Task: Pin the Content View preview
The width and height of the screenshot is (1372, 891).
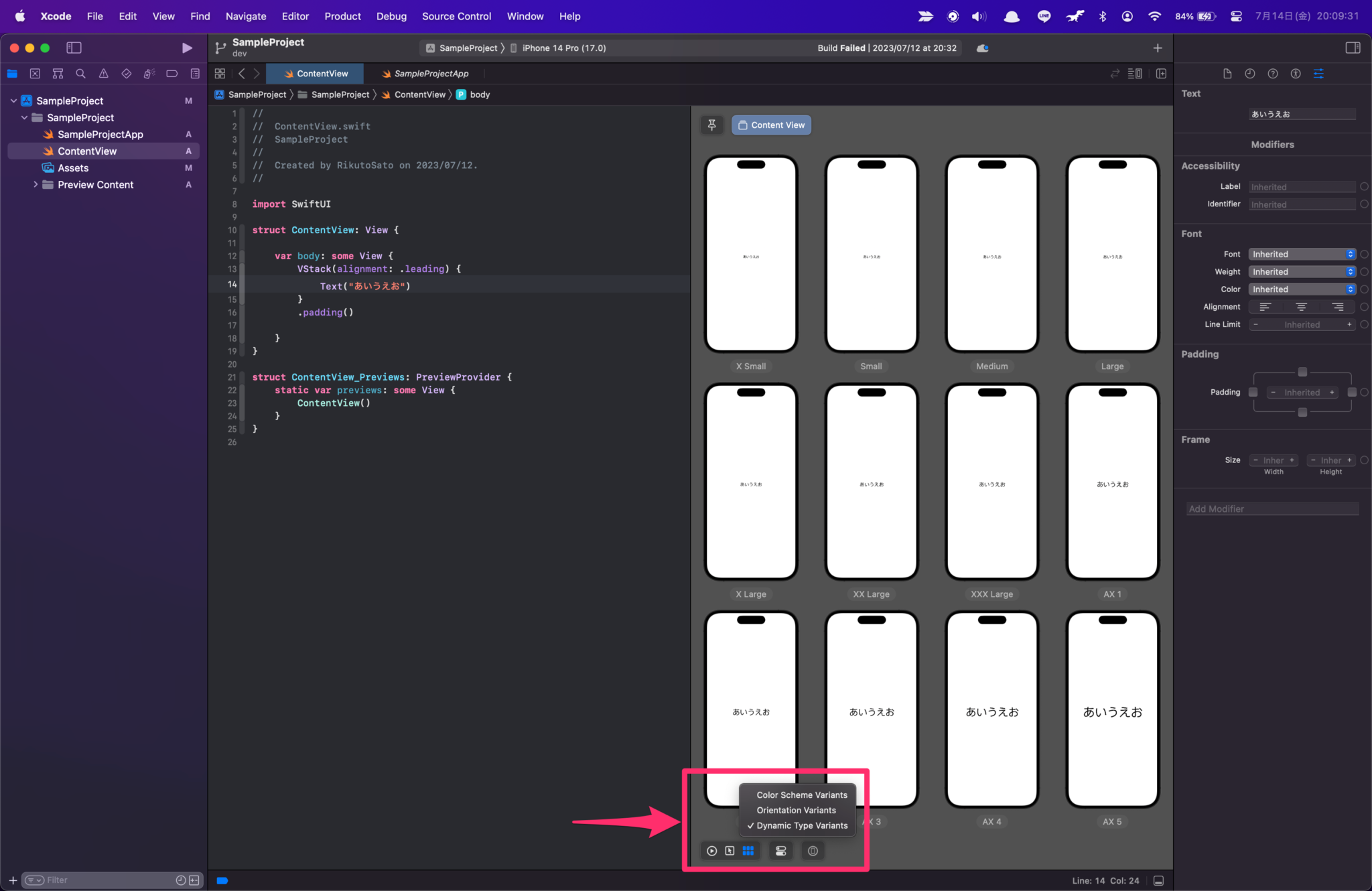Action: 711,125
